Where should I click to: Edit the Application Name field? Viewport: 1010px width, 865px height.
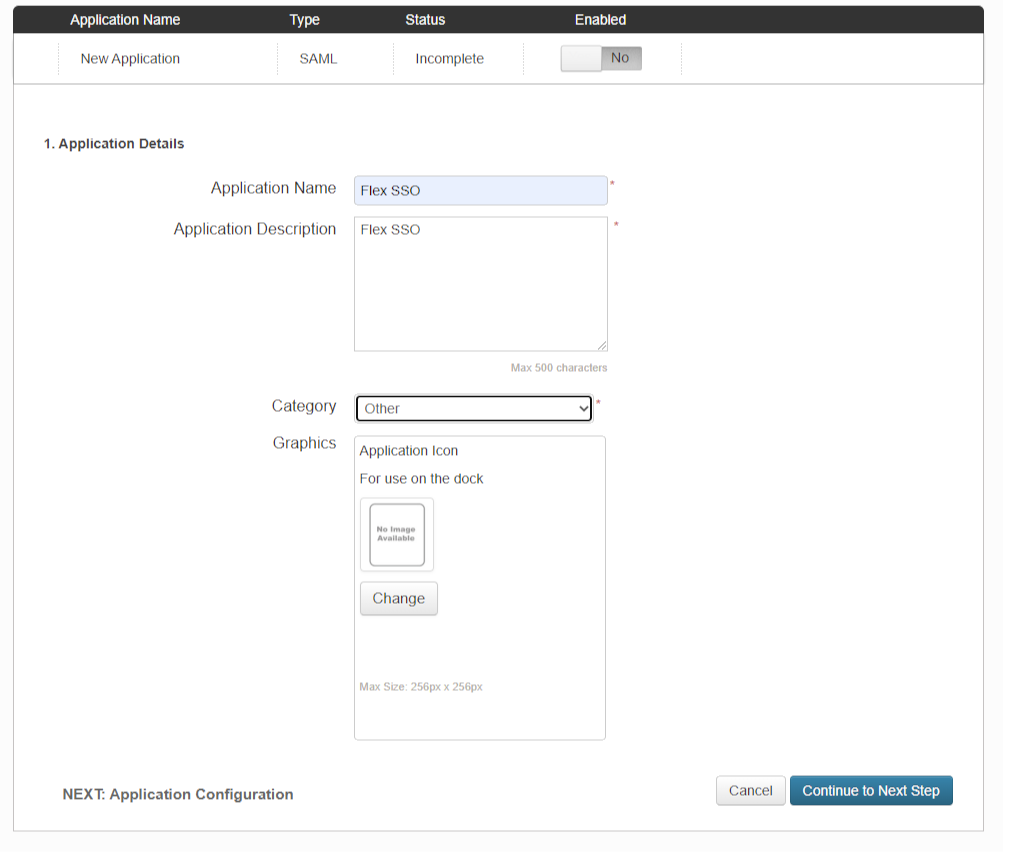(x=480, y=190)
